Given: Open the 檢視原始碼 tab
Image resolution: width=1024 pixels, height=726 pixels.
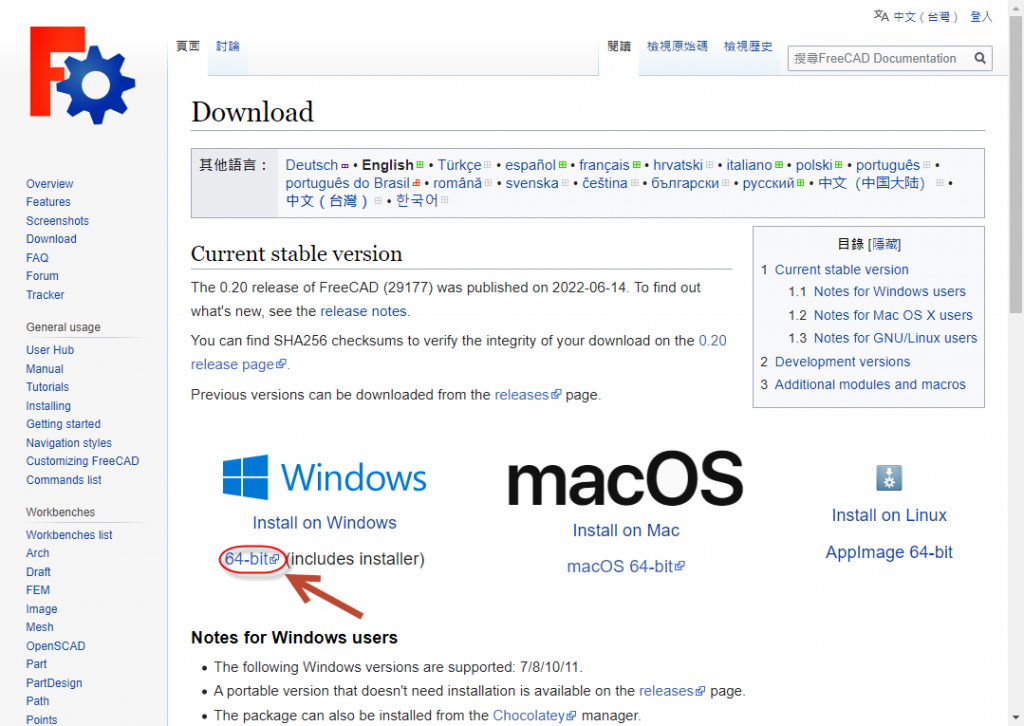Looking at the screenshot, I should [677, 46].
